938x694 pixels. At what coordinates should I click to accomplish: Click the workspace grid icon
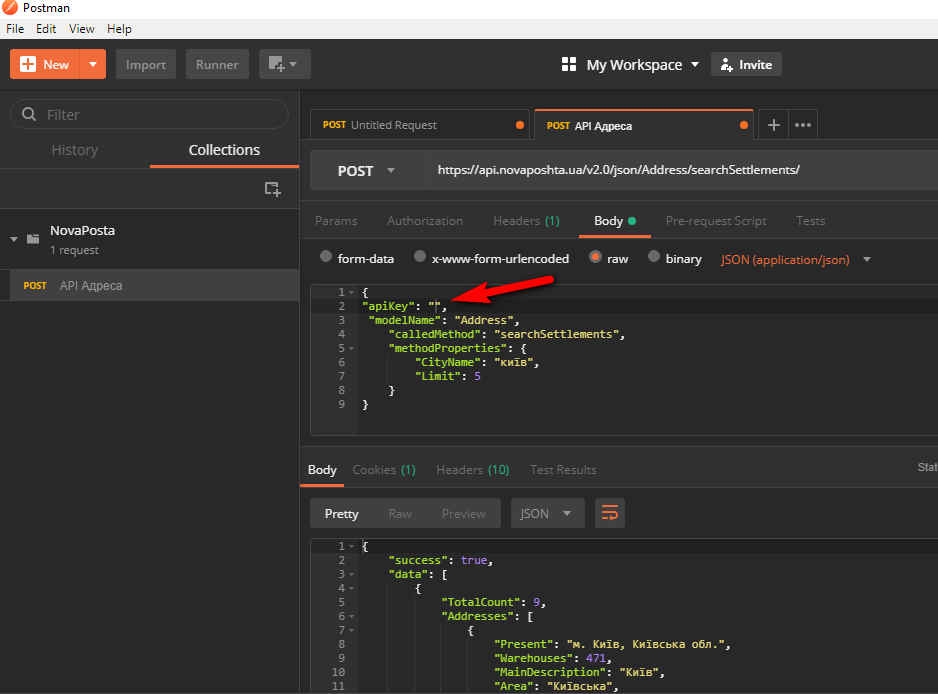569,64
